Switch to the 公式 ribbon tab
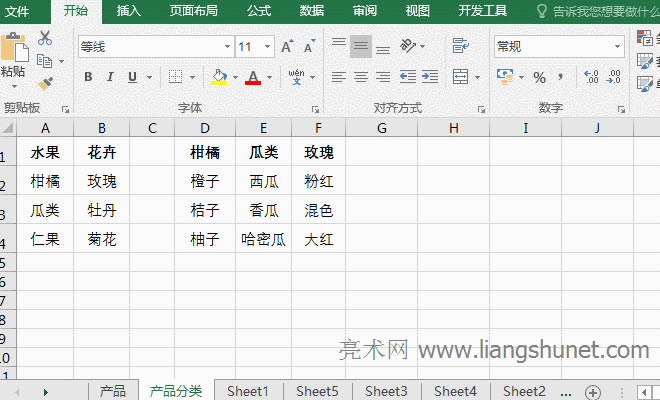 259,11
